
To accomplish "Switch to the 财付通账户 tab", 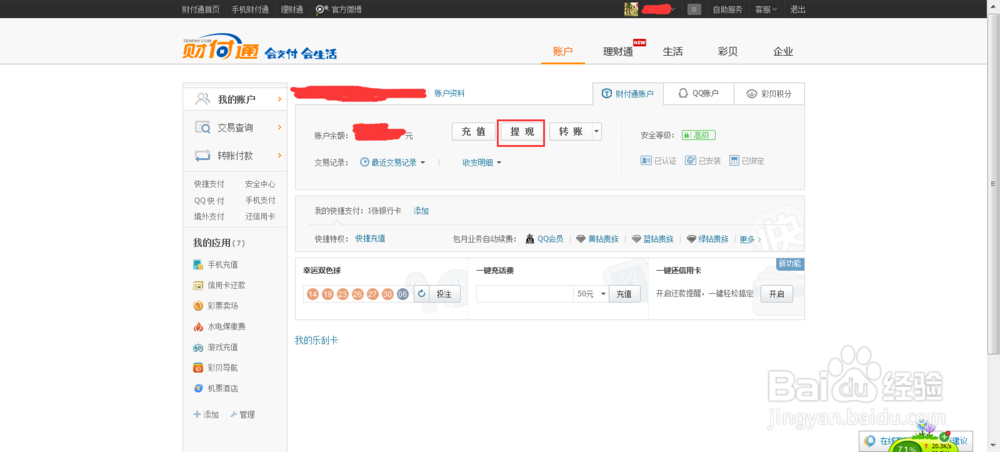I will pyautogui.click(x=628, y=93).
